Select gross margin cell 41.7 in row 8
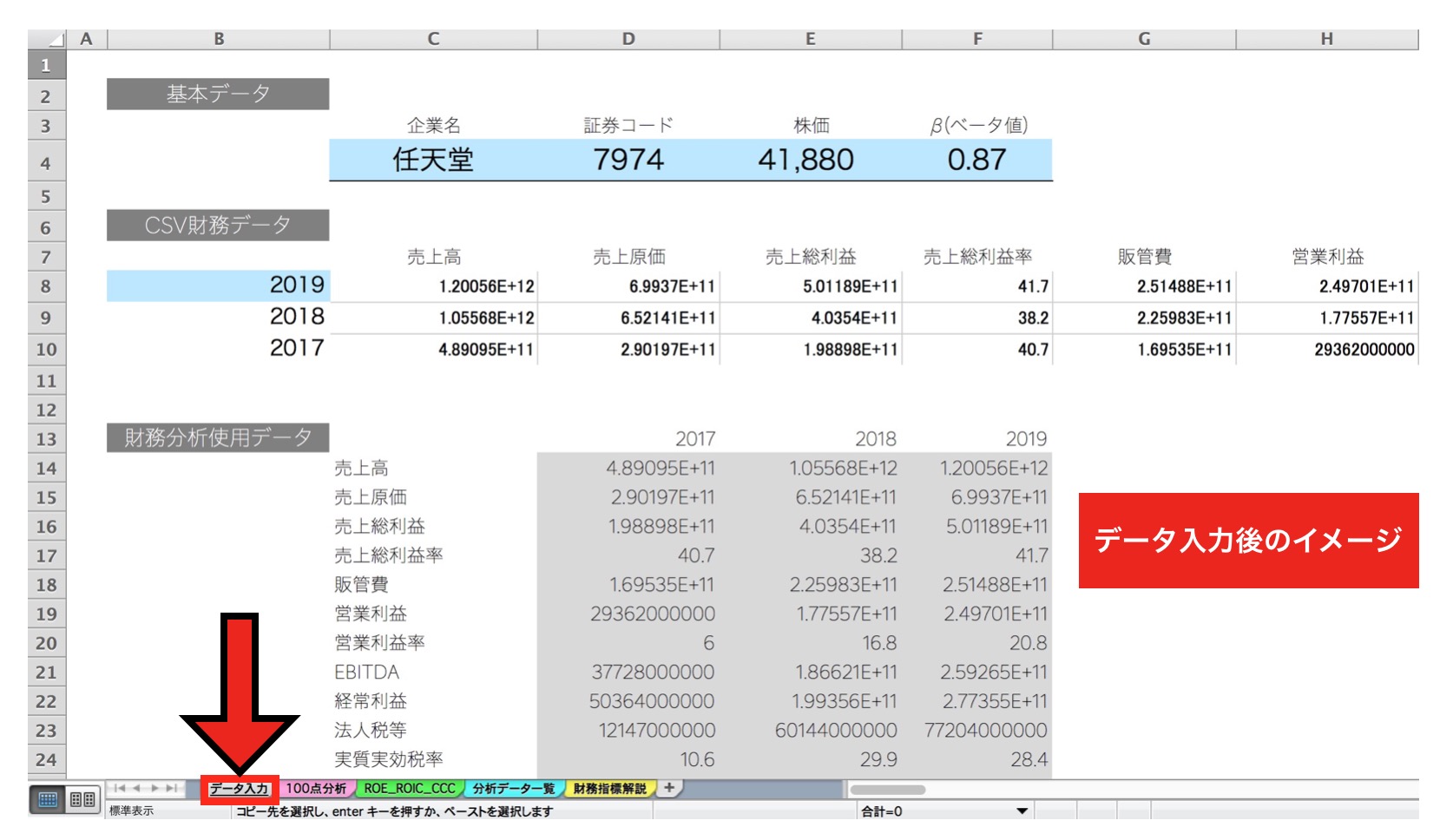The height and width of the screenshot is (840, 1453). [x=977, y=286]
